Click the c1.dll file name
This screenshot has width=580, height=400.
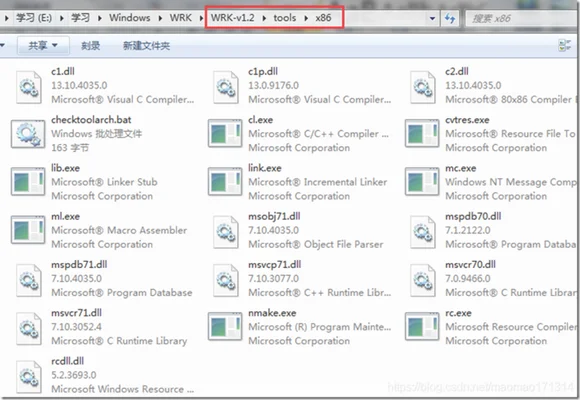pyautogui.click(x=63, y=71)
